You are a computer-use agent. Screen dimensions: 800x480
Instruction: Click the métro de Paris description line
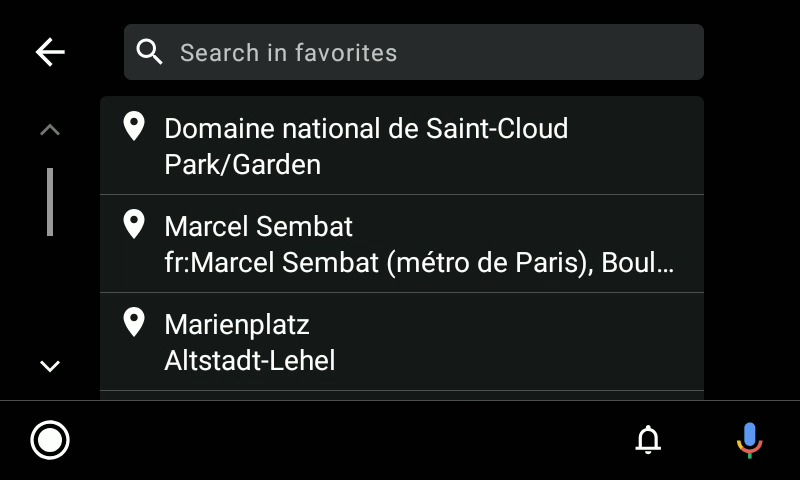pos(419,263)
